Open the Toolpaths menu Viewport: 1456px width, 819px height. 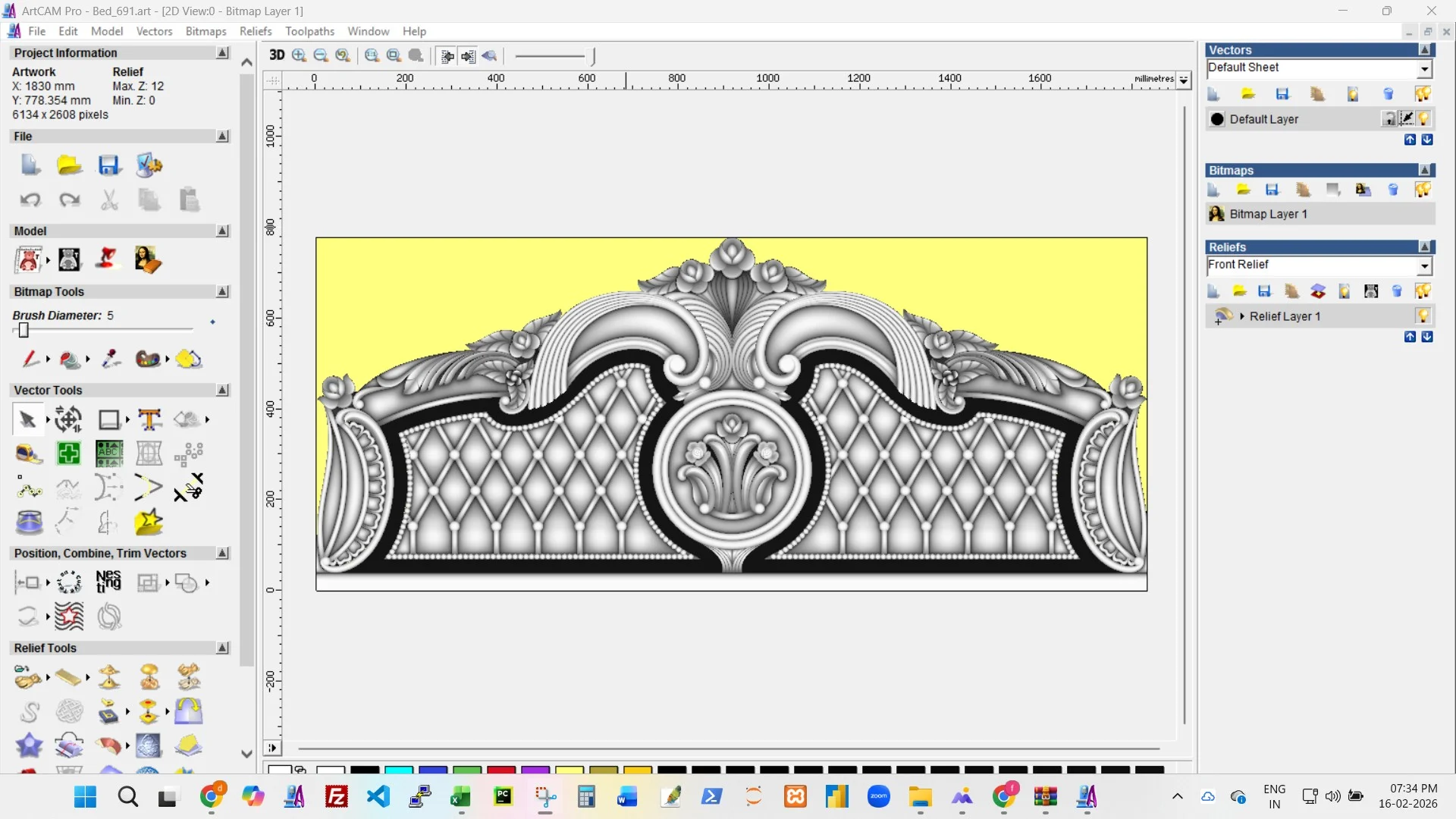click(309, 31)
